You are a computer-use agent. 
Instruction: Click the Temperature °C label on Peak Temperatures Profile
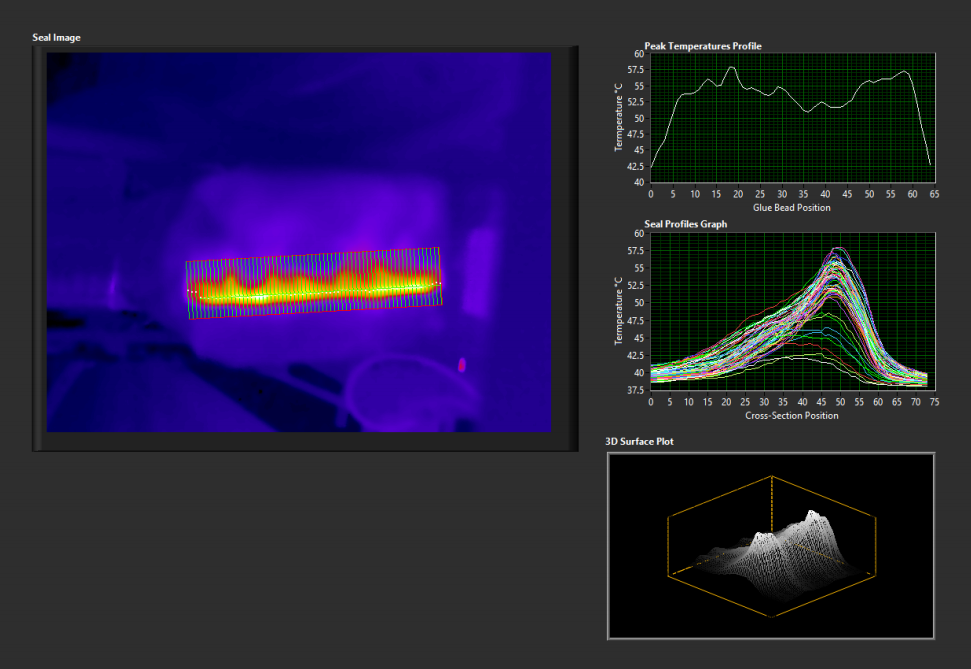coord(619,118)
